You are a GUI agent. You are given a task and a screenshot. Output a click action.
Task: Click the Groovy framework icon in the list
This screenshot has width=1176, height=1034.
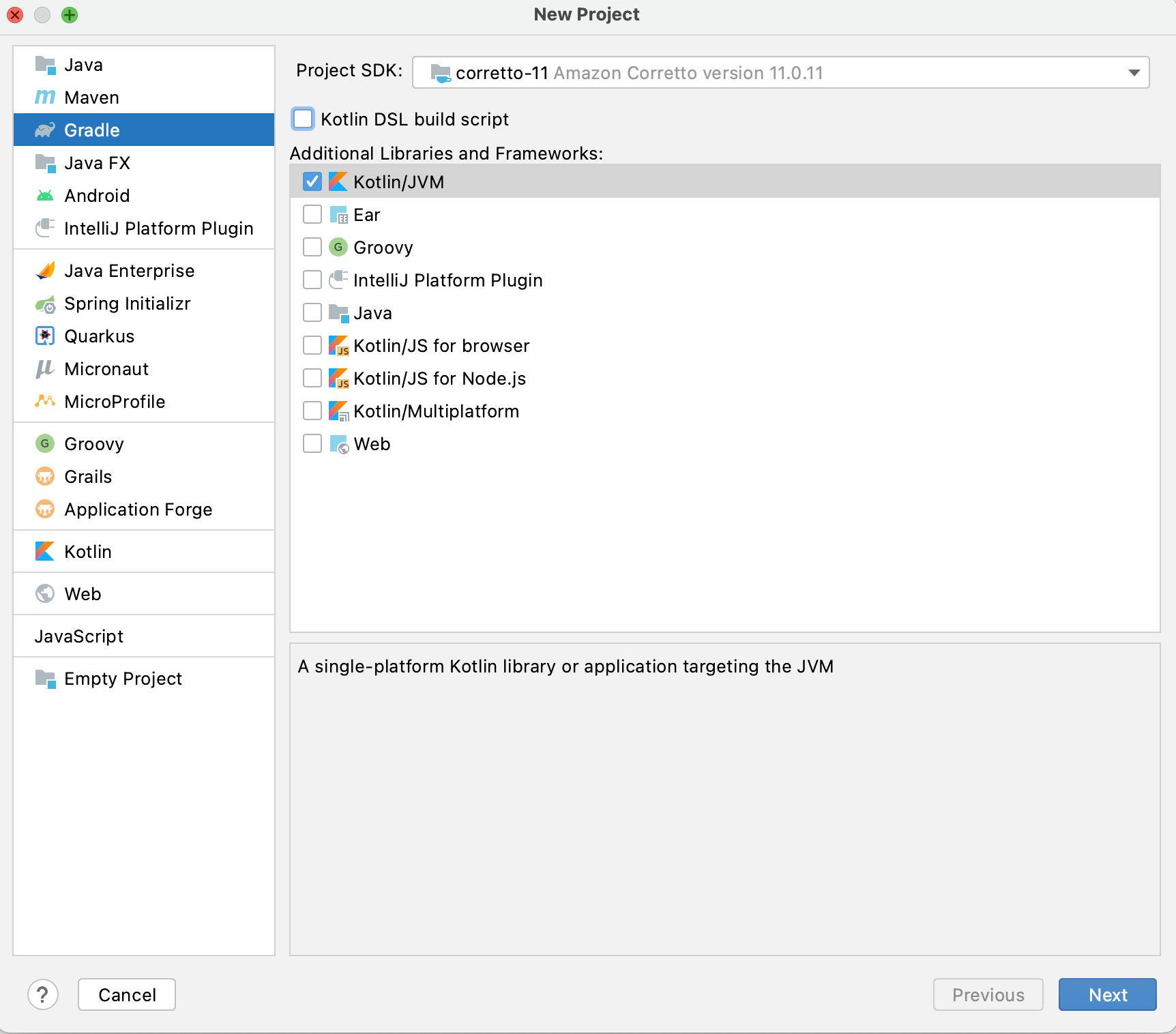coord(338,248)
